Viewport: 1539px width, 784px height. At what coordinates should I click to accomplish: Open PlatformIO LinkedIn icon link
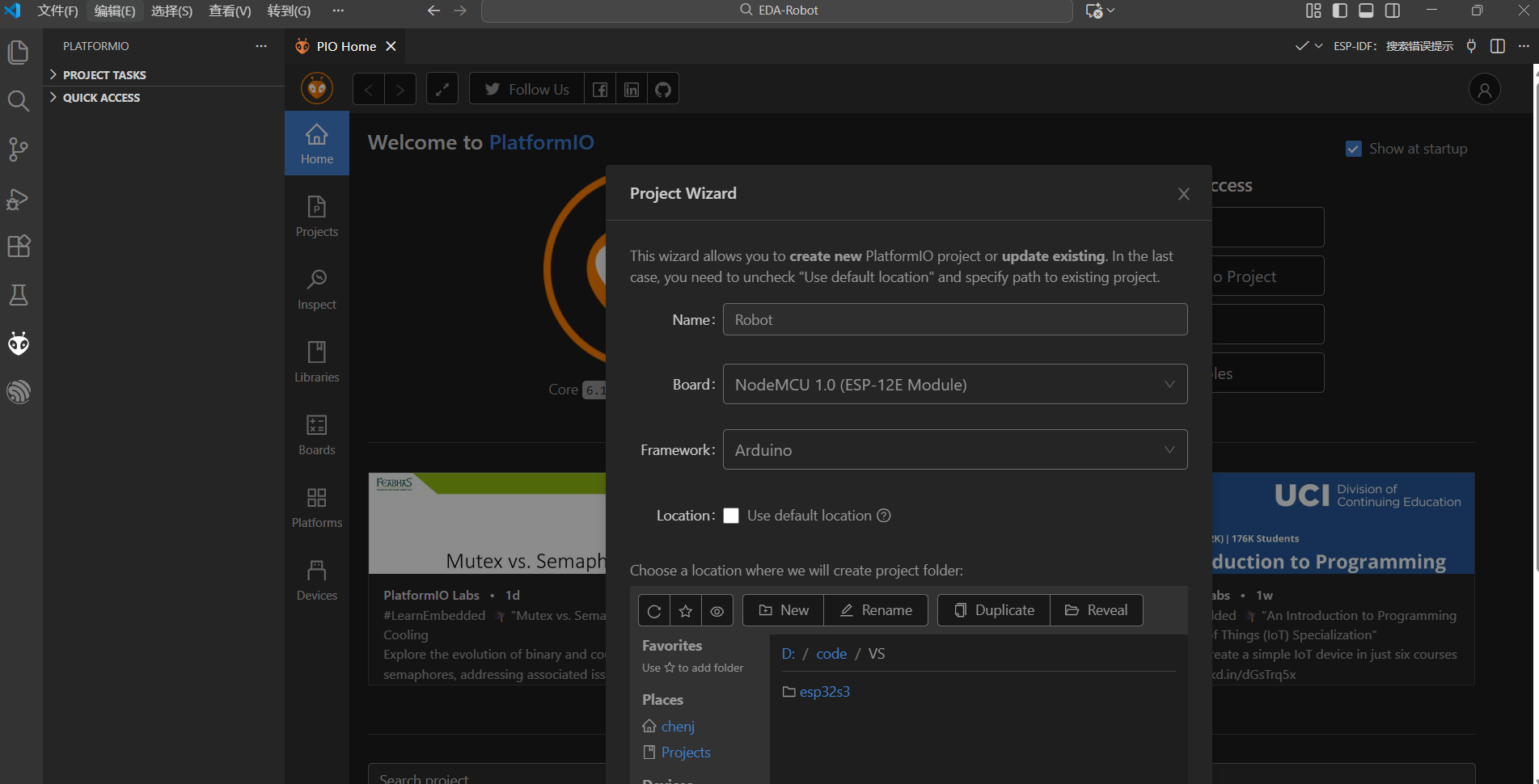[x=632, y=89]
